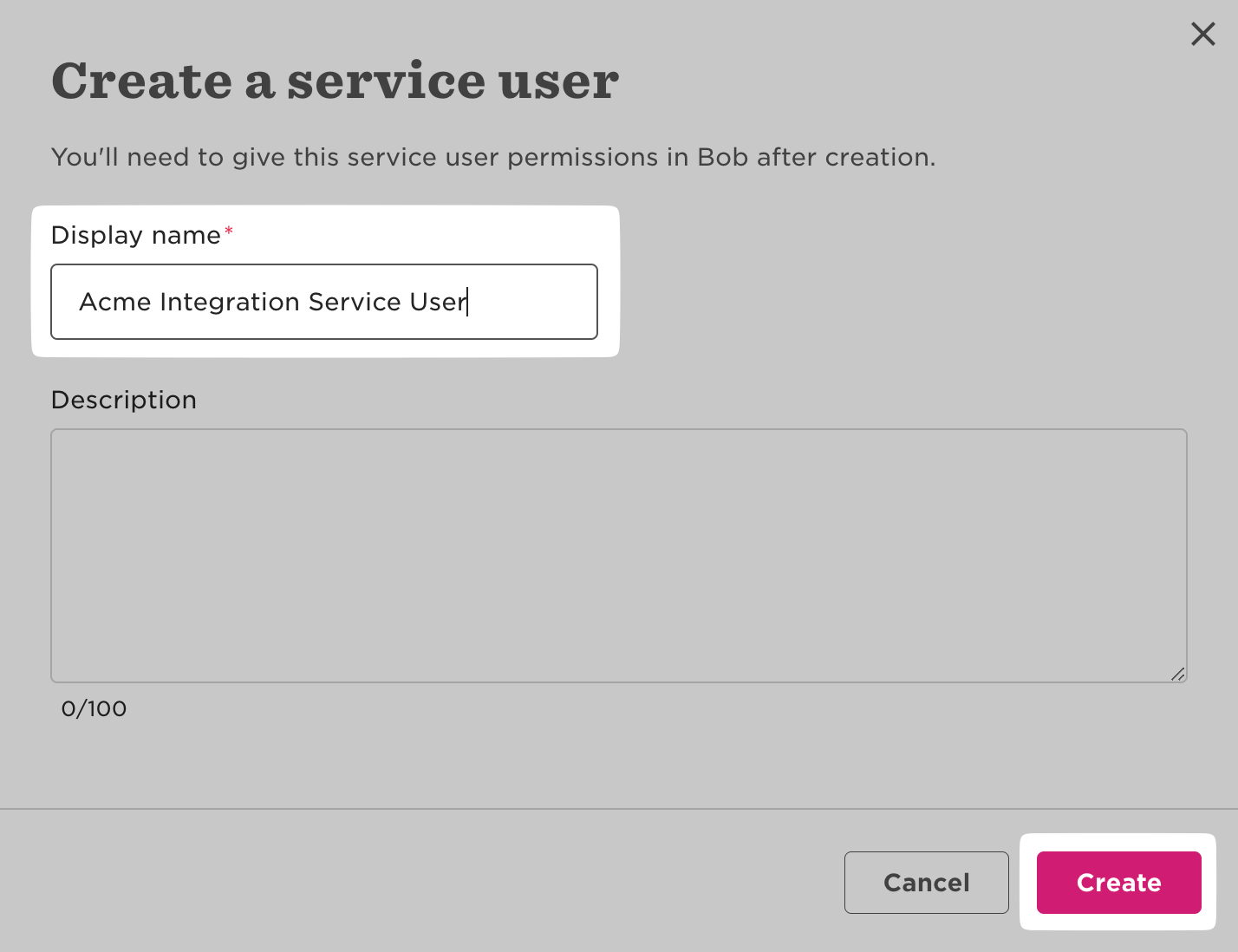Close the Create a service user dialog

pos(1202,35)
